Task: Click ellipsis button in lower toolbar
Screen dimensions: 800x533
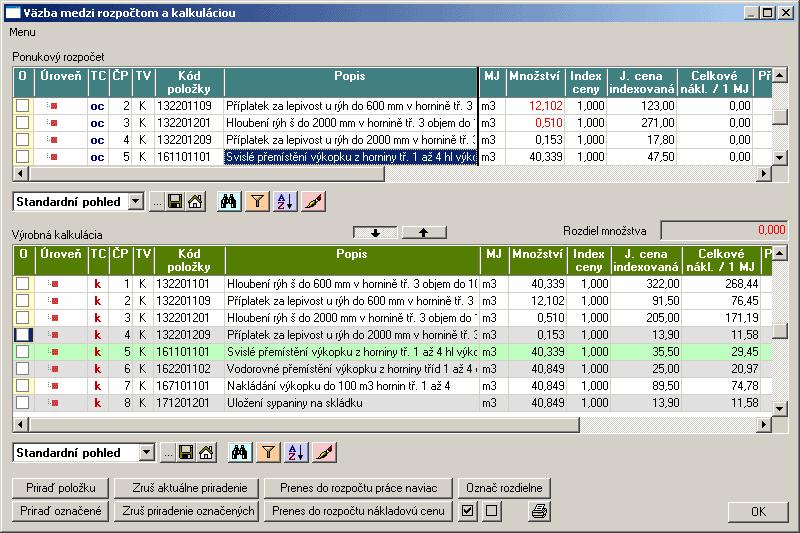Action: (168, 452)
